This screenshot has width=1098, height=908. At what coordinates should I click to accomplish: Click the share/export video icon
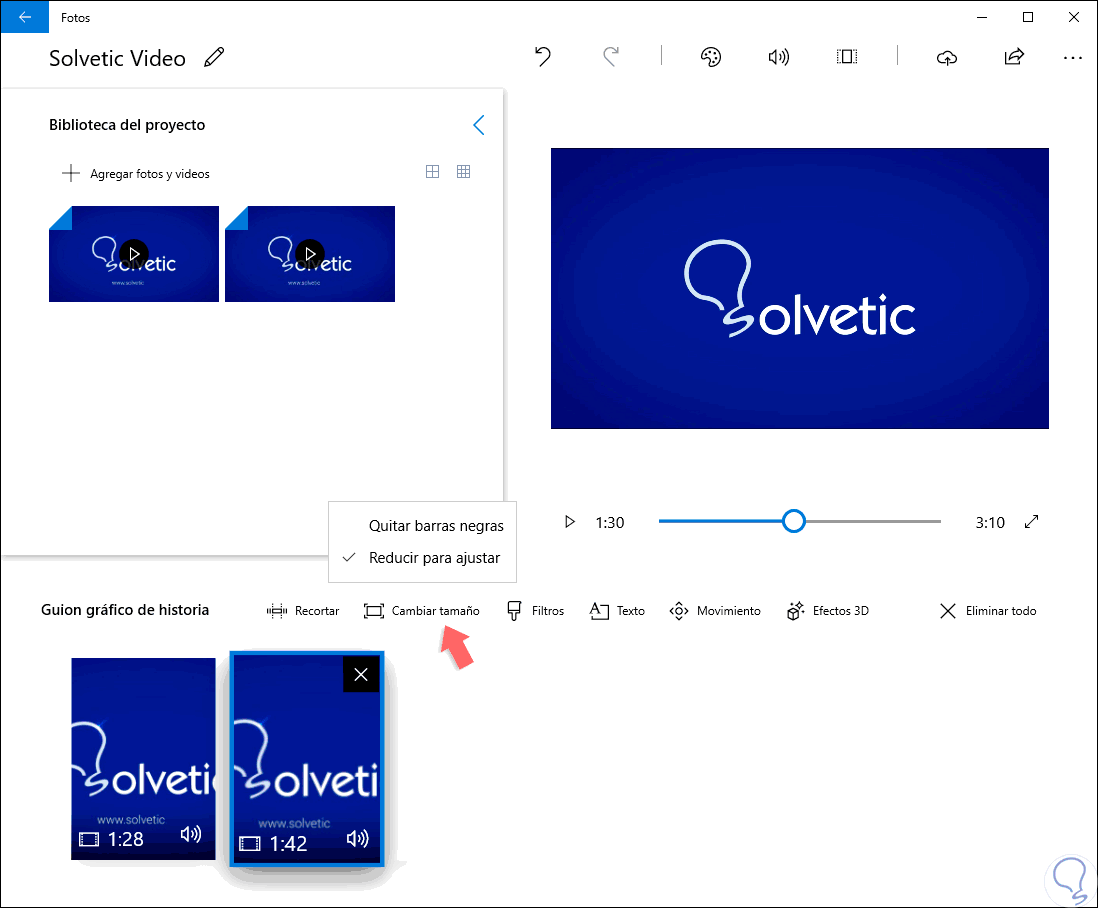[x=1014, y=57]
